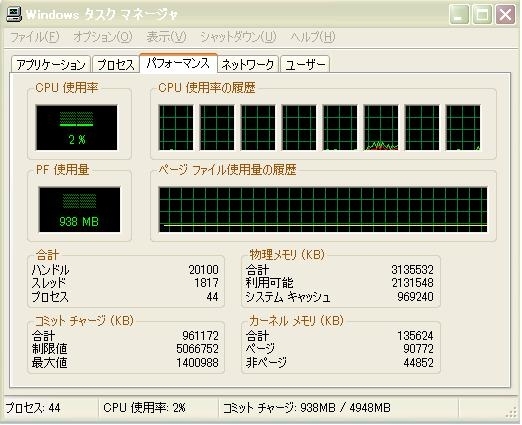
Task: Switch to the アプリケーション tab
Action: (51, 64)
